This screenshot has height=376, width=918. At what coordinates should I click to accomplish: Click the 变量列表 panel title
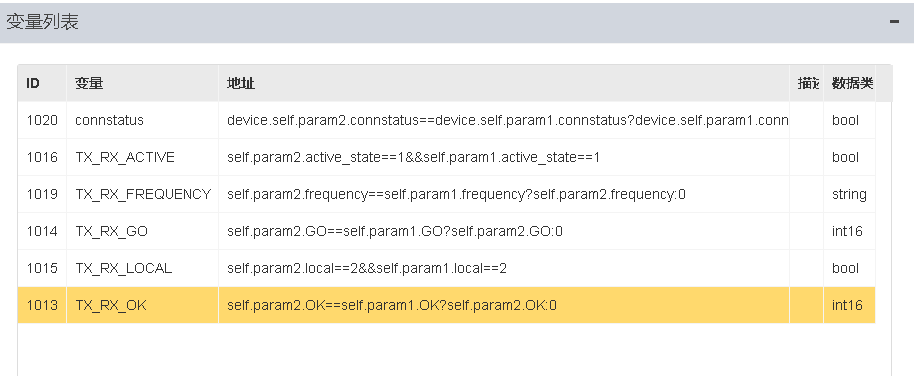tap(42, 22)
